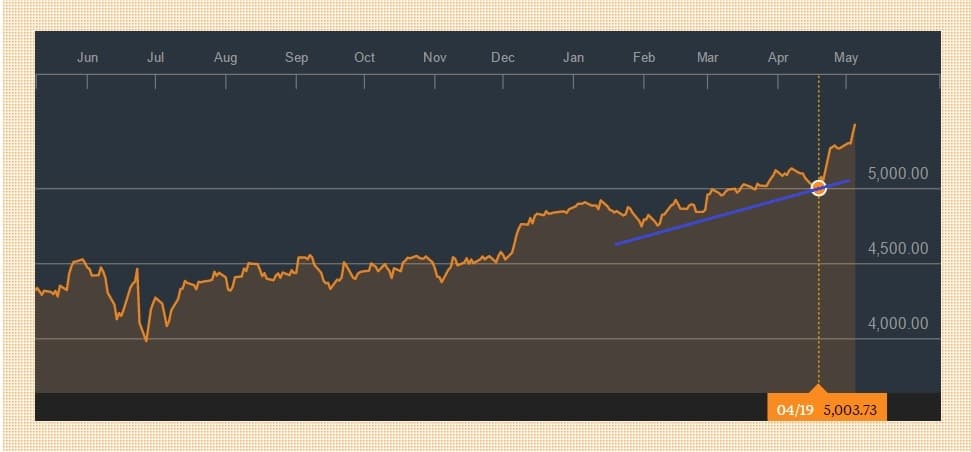The image size is (971, 452).
Task: Click the Aug month label
Action: (225, 57)
